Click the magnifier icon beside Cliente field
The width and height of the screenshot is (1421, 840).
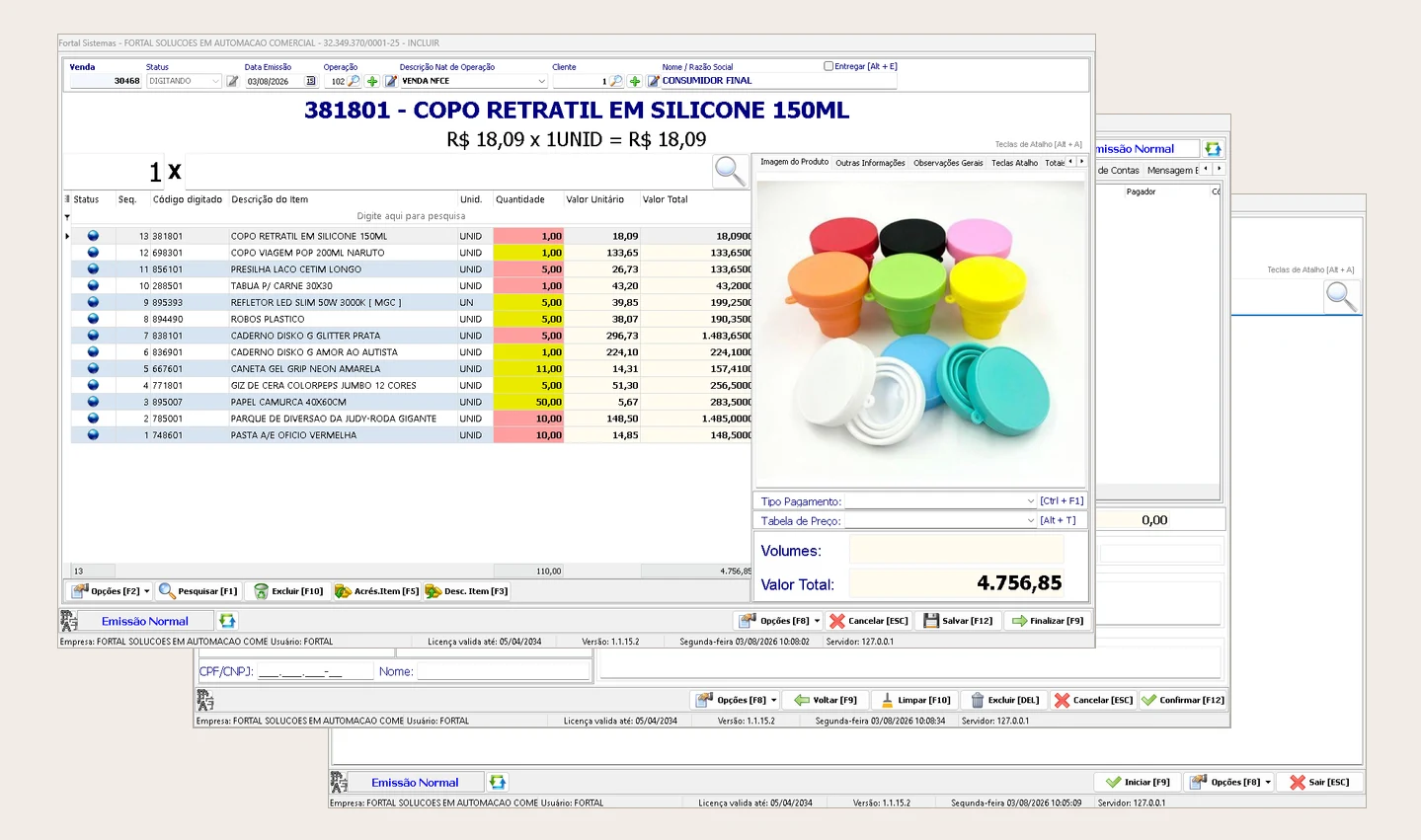(616, 81)
